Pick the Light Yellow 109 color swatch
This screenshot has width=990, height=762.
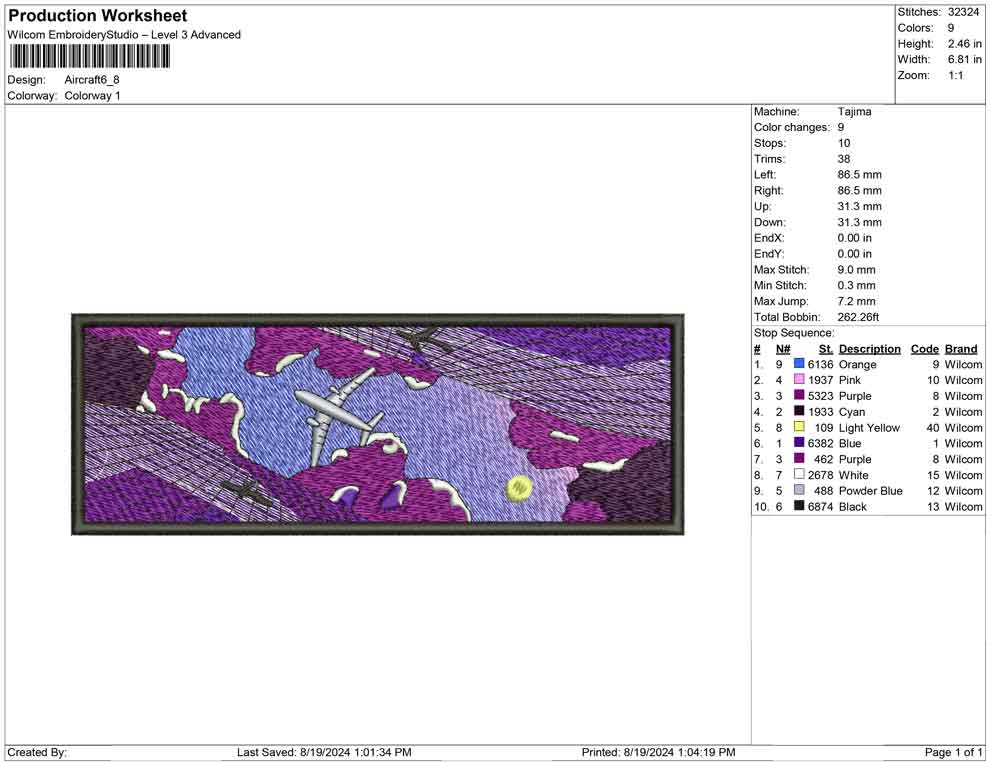point(799,428)
